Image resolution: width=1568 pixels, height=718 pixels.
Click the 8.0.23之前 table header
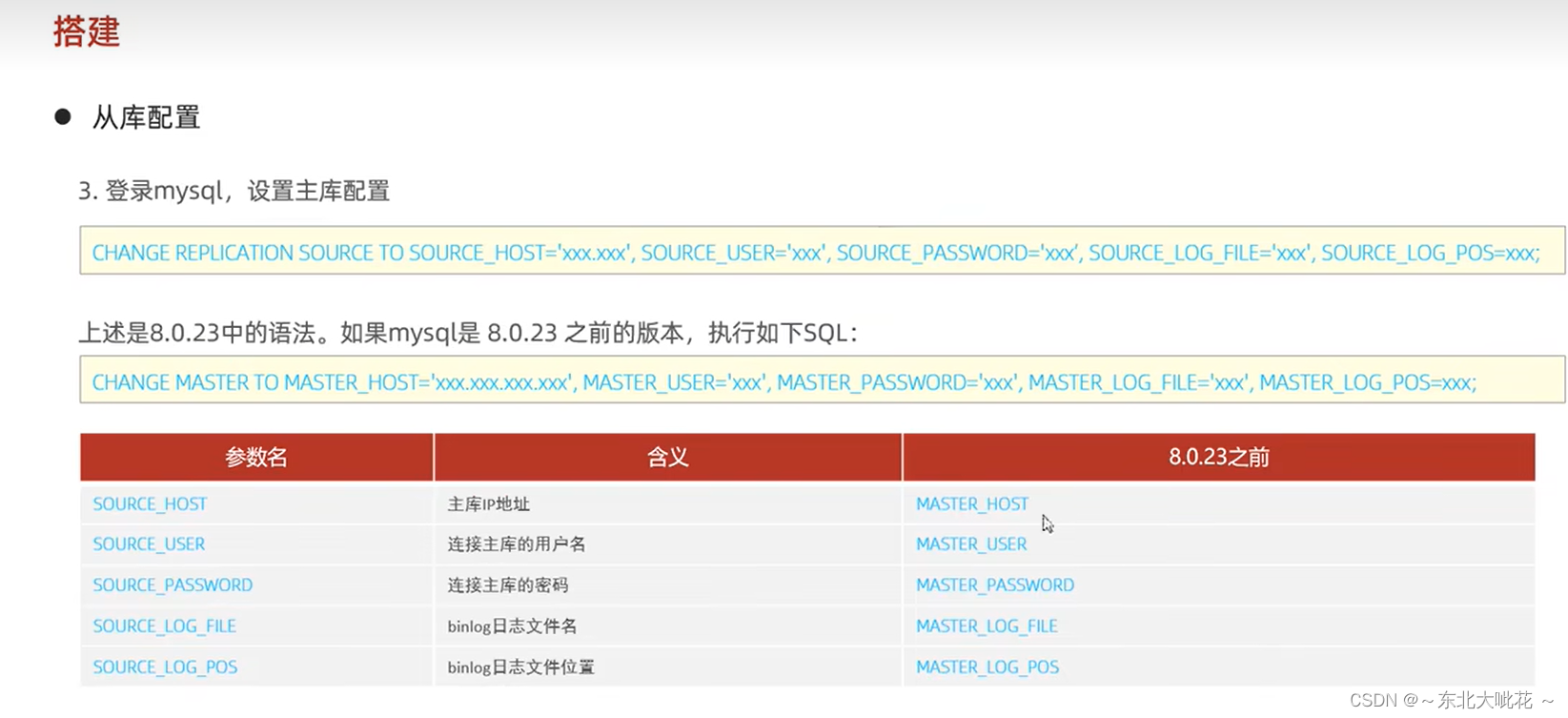click(x=1219, y=458)
